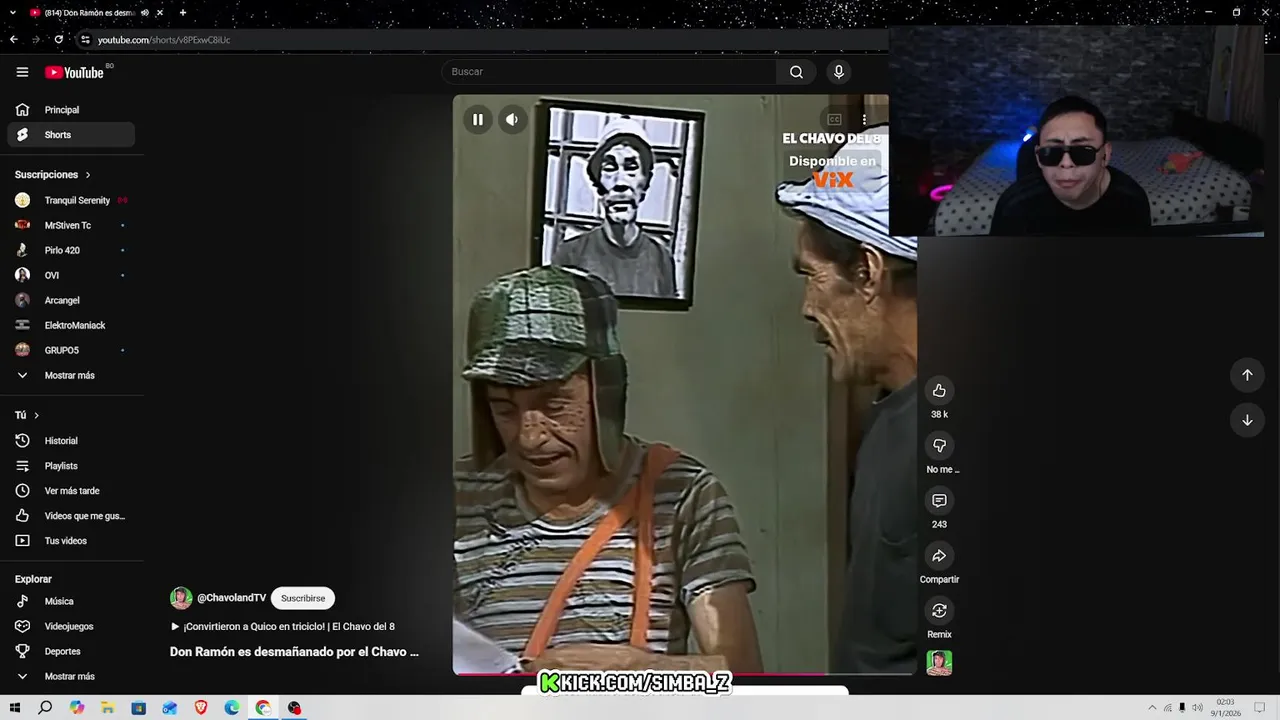Go to the next short (down arrow)

[1247, 420]
